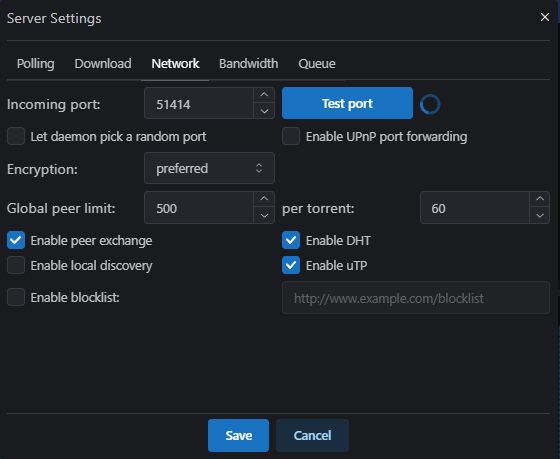This screenshot has width=560, height=459.
Task: Disable peer exchange checkbox
Action: [x=16, y=240]
